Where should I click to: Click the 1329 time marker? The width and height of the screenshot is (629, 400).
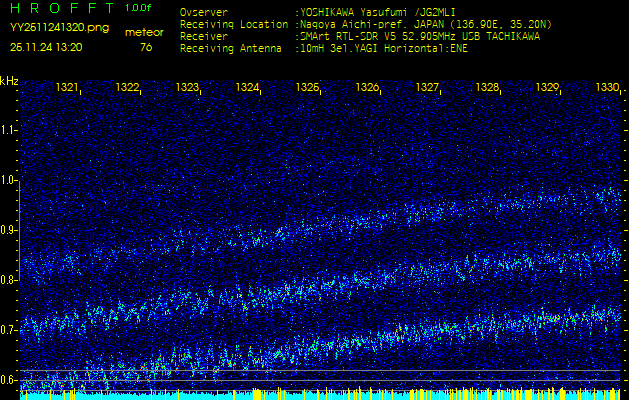pos(547,87)
